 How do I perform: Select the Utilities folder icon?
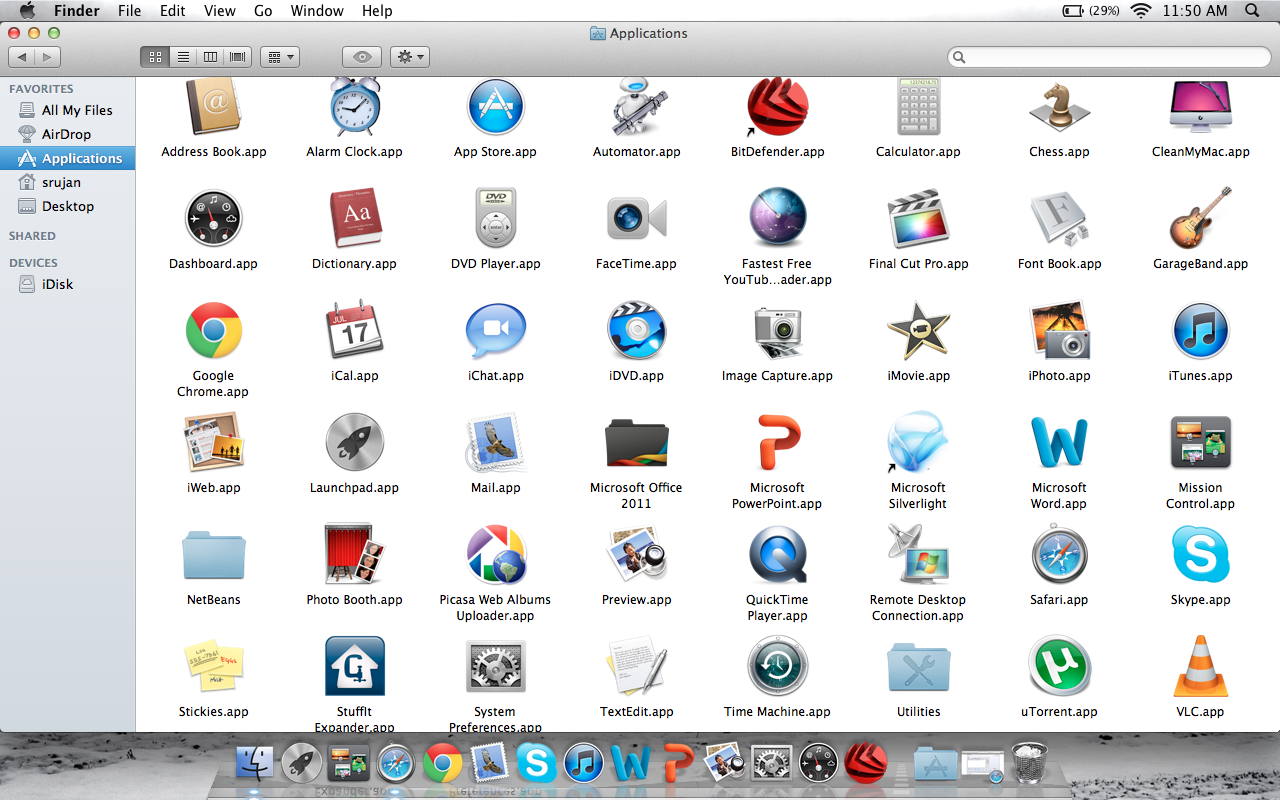(x=918, y=668)
